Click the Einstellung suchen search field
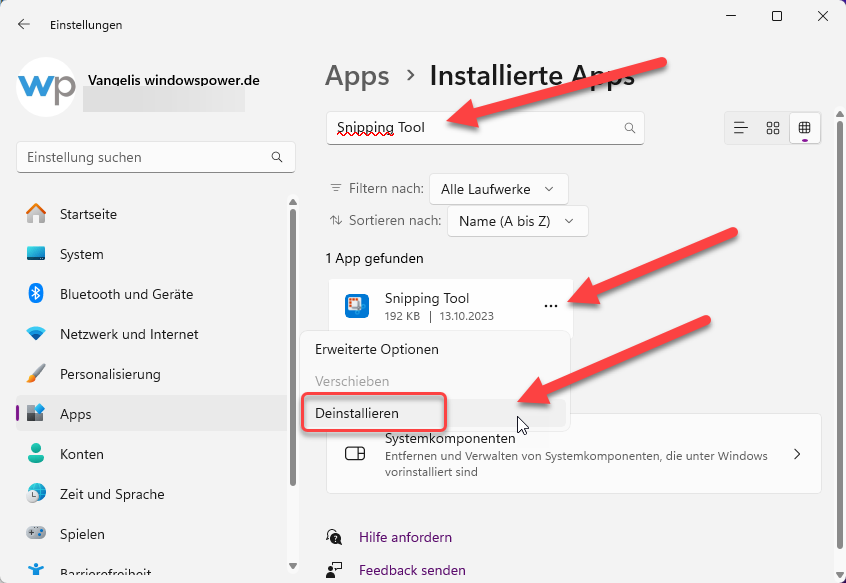The image size is (846, 583). (x=156, y=157)
